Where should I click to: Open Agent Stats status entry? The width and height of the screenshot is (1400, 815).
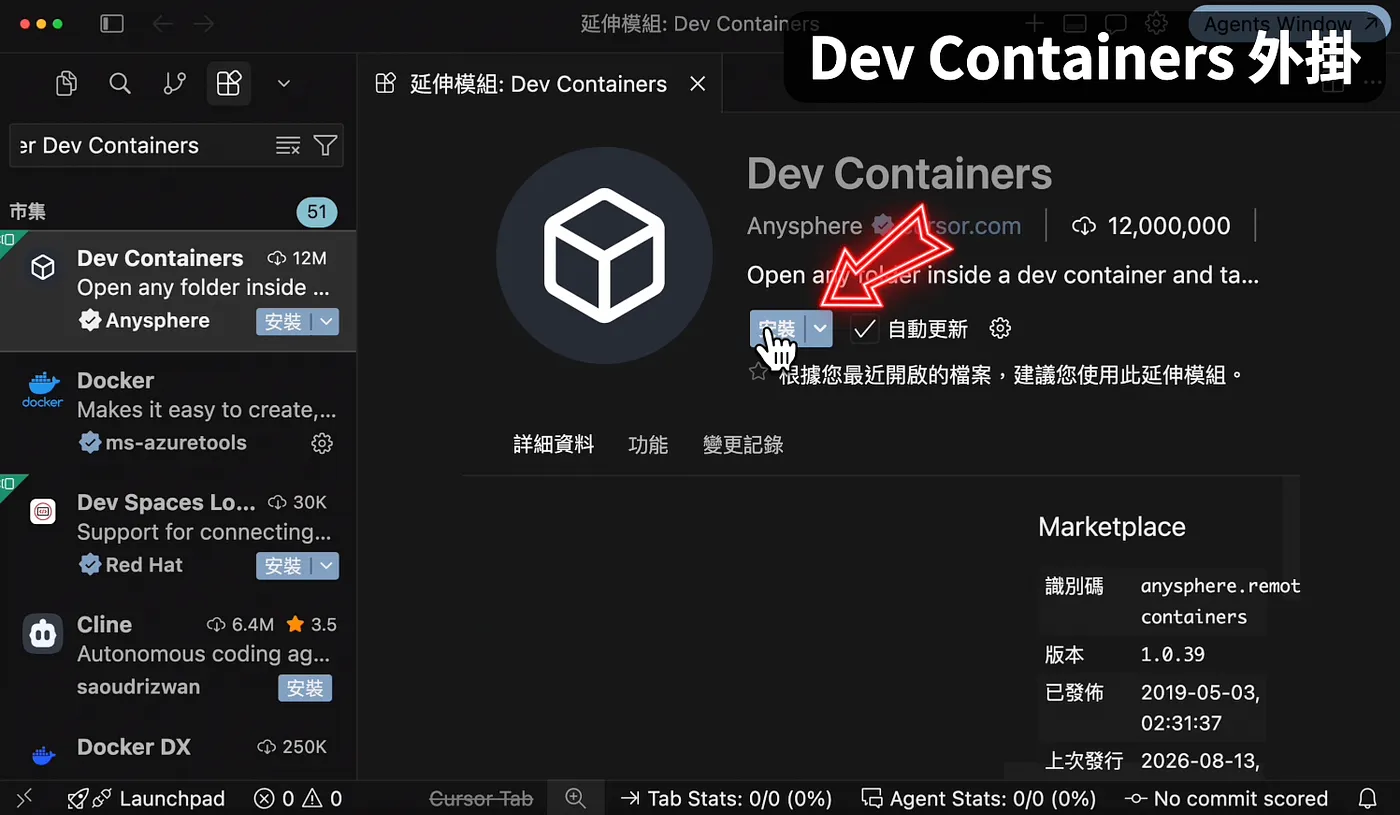(x=979, y=799)
